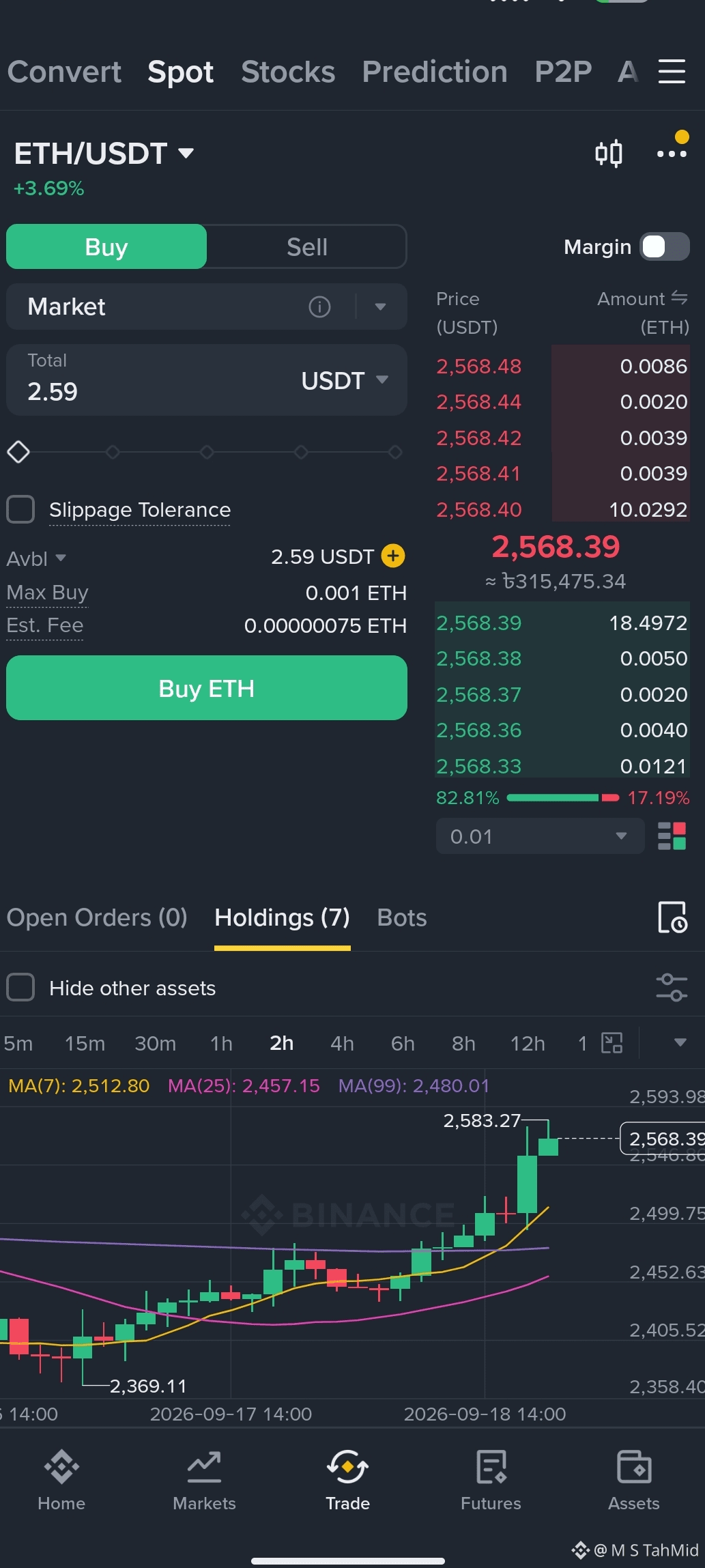The width and height of the screenshot is (705, 1568).
Task: Expand the ETH/USDT pair selector
Action: [104, 154]
